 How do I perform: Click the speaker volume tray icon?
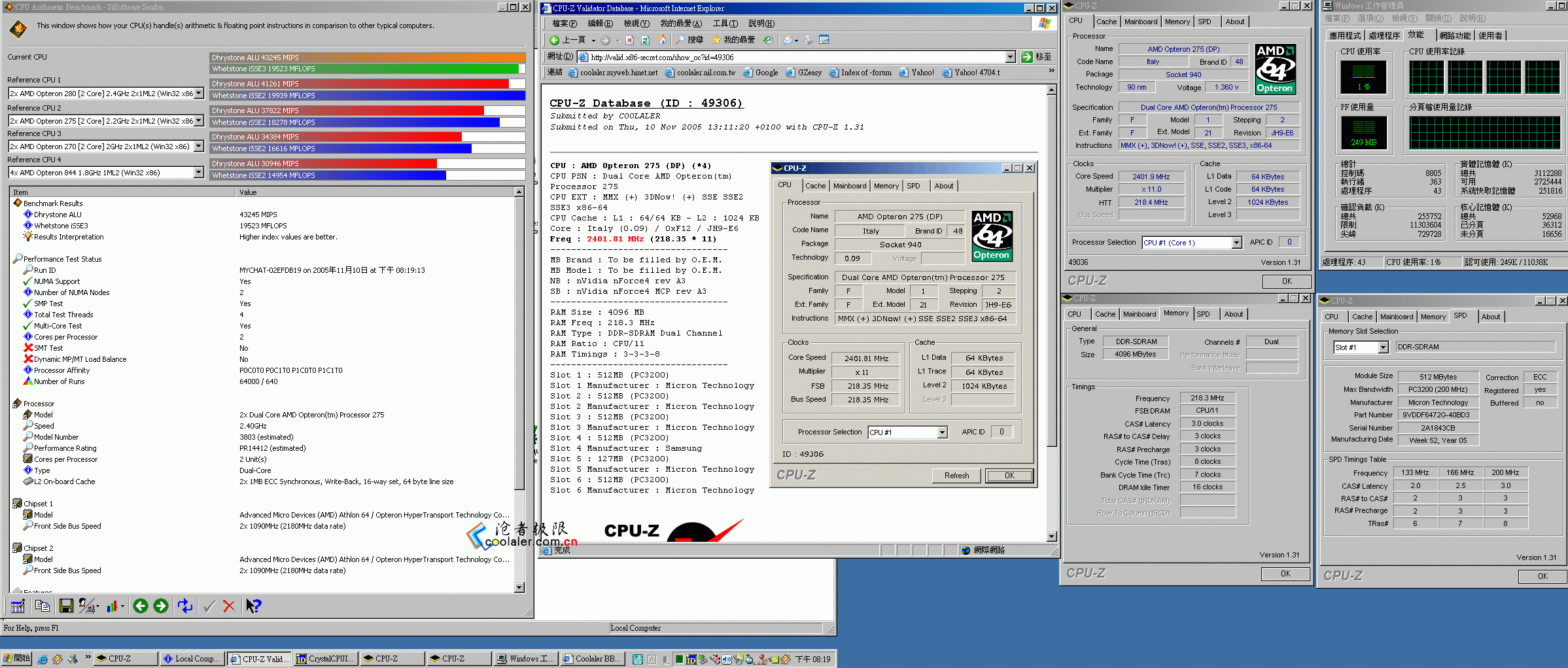tap(727, 659)
